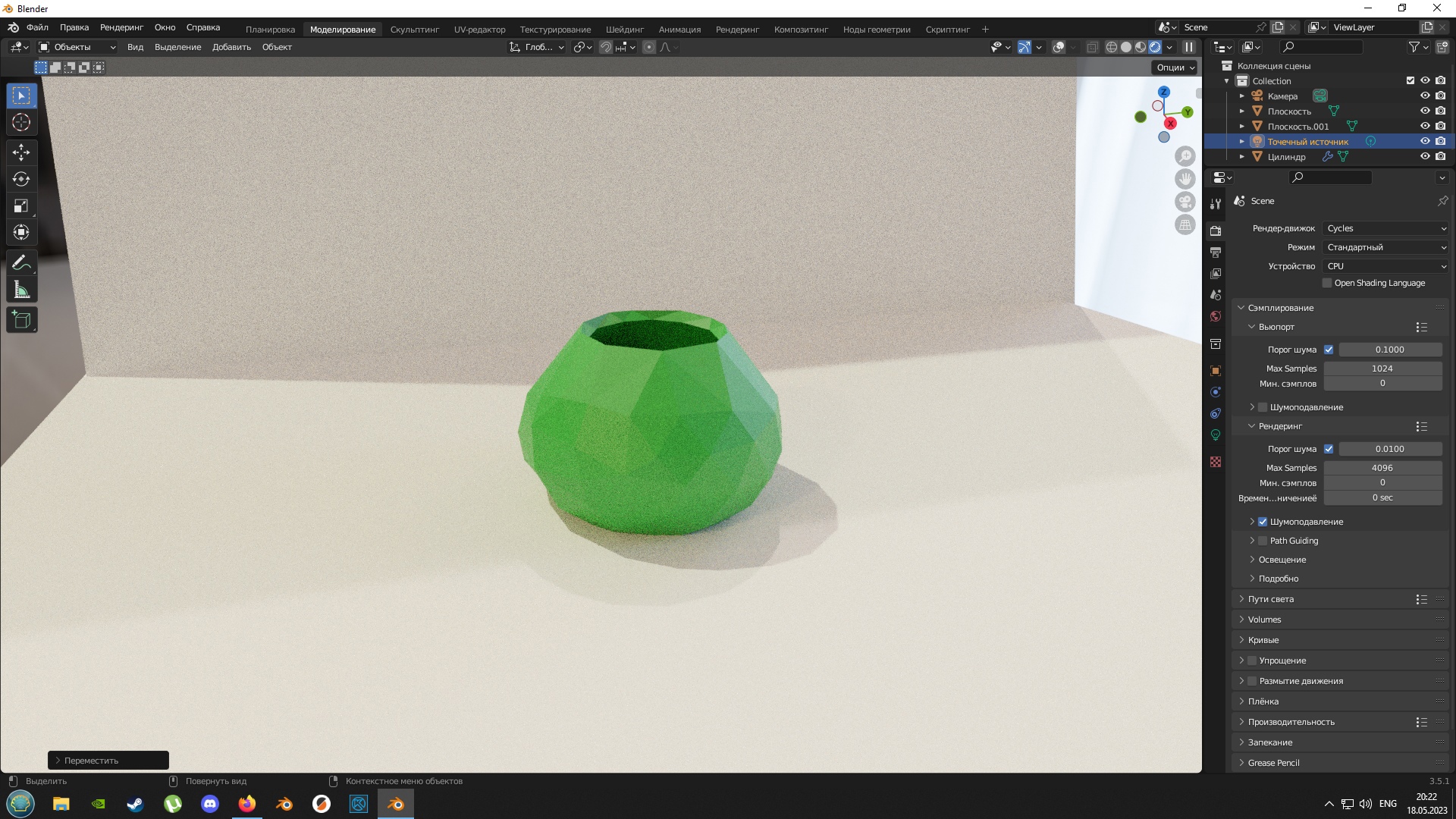Select the Scale tool

point(21,206)
